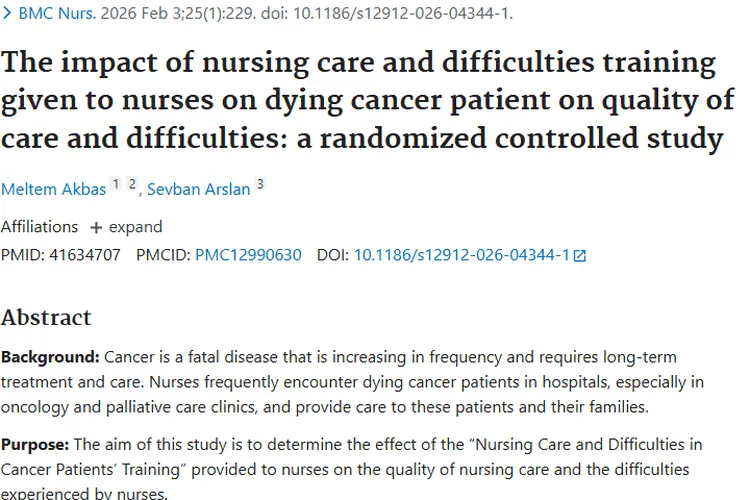This screenshot has width=750, height=500.
Task: Click the external link icon after the DOI
Action: 579,256
